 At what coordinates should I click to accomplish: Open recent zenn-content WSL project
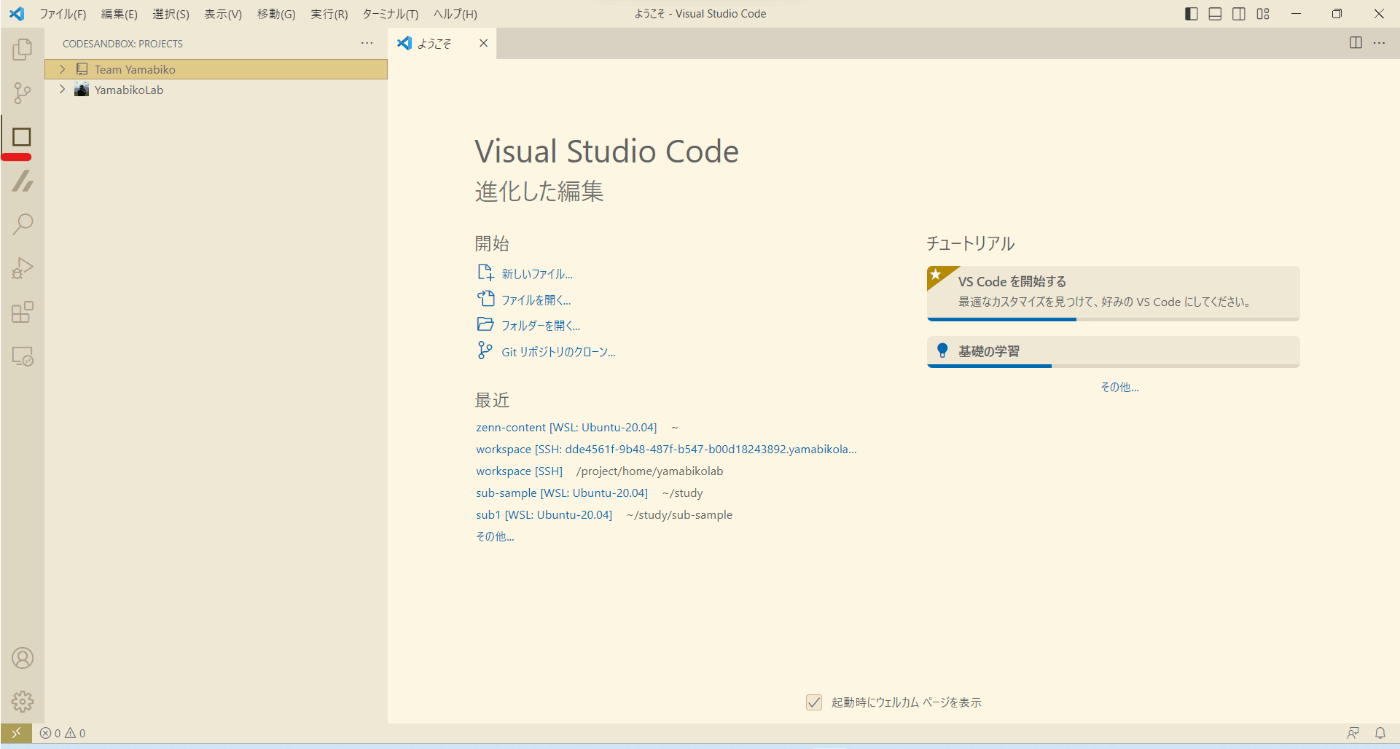click(x=566, y=427)
